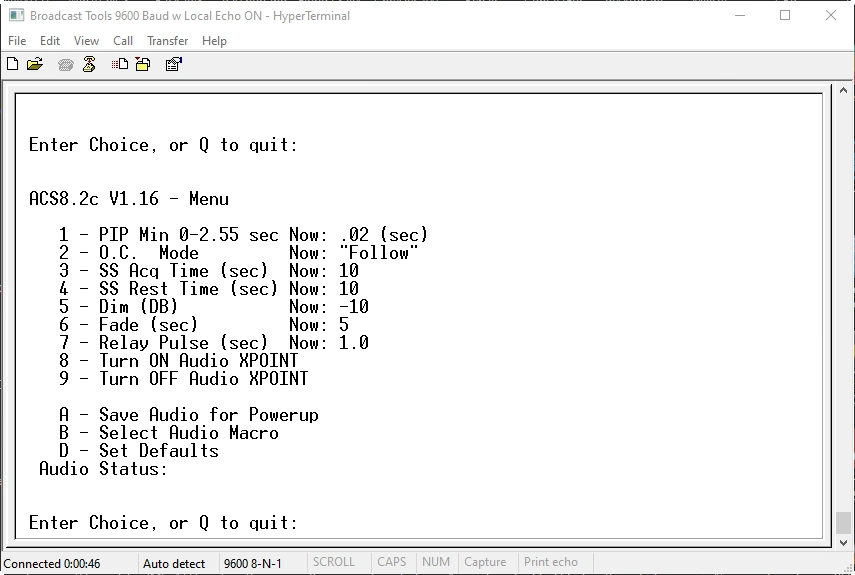Screen dimensions: 855x575
Task: Click the New connection toolbar icon
Action: (x=13, y=64)
